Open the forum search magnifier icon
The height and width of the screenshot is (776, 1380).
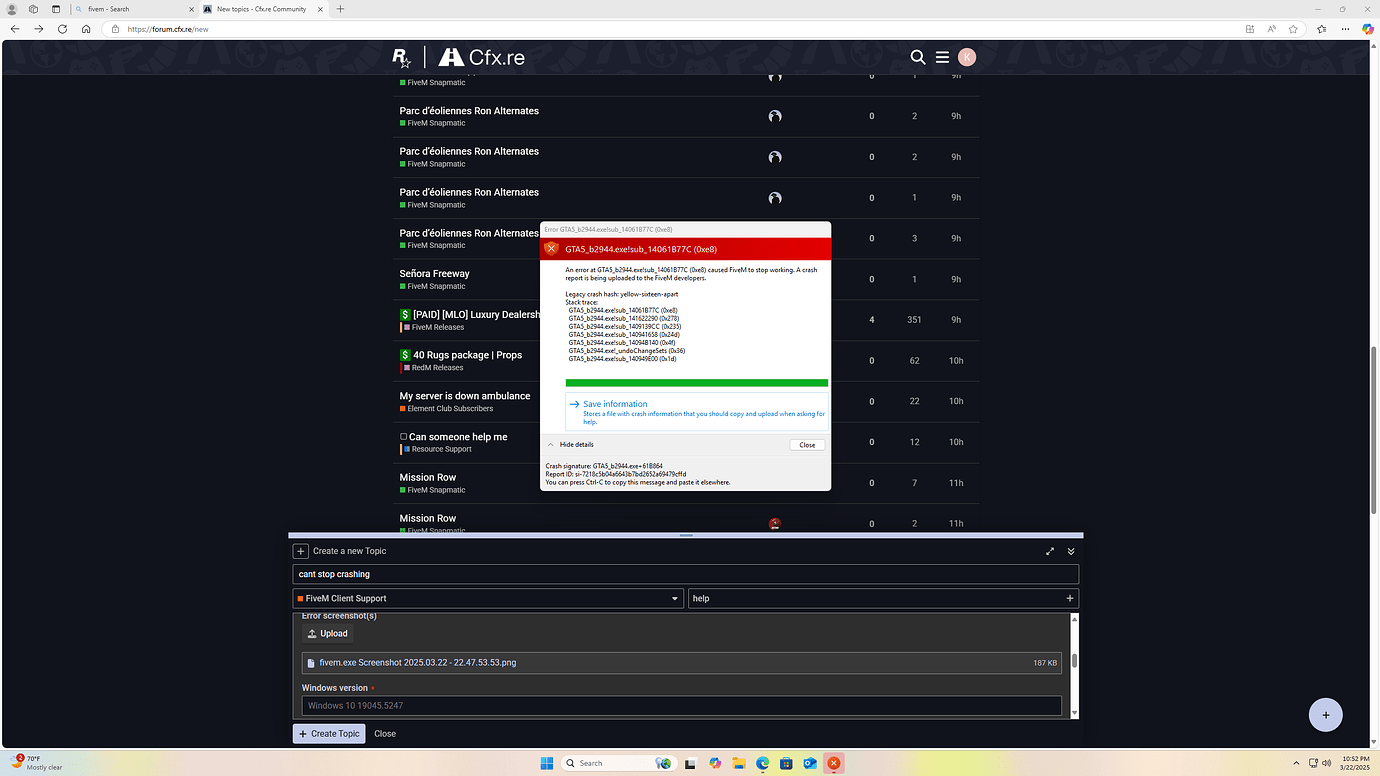coord(917,57)
